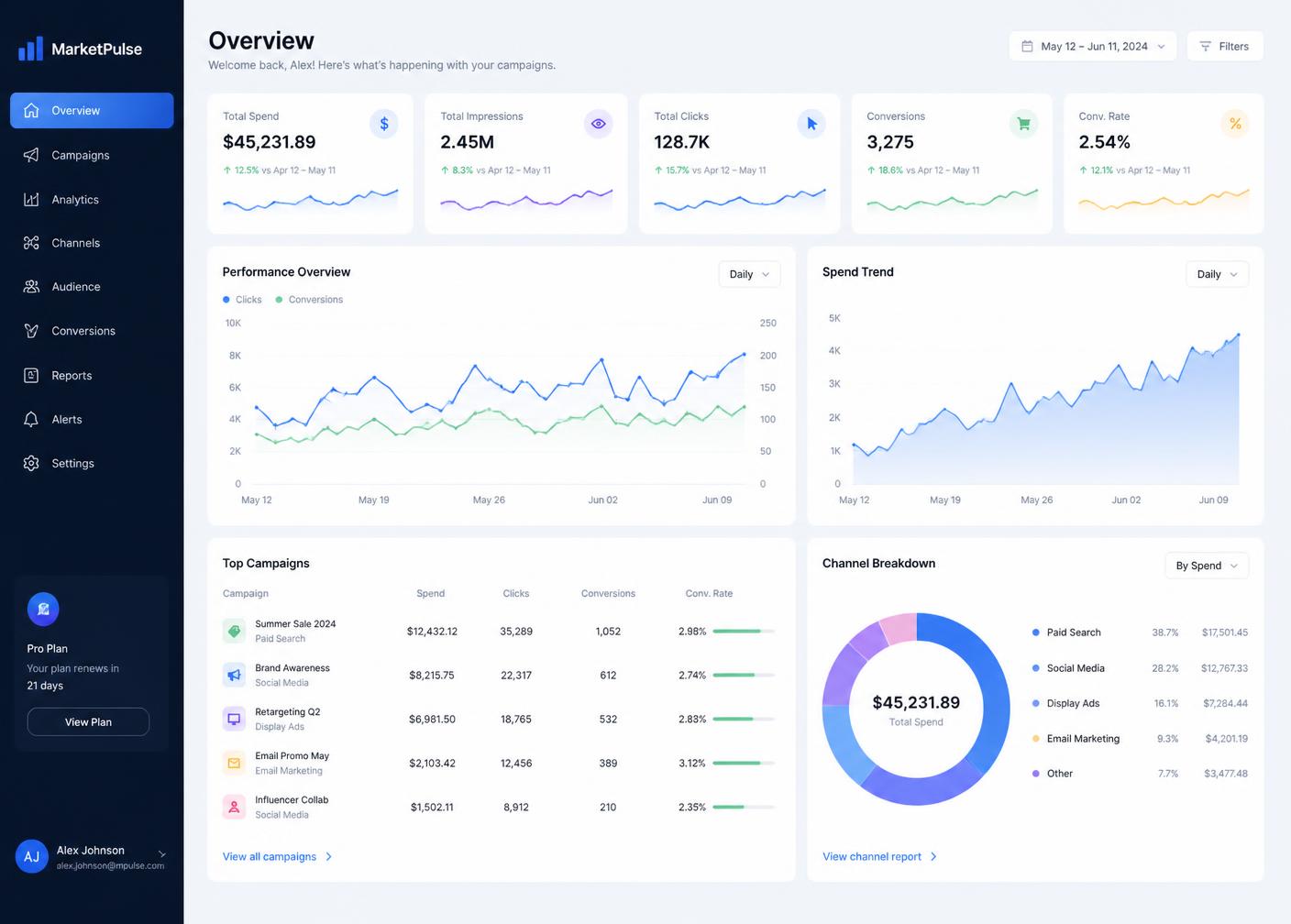The width and height of the screenshot is (1291, 924).
Task: Click the AJ user avatar
Action: click(31, 857)
